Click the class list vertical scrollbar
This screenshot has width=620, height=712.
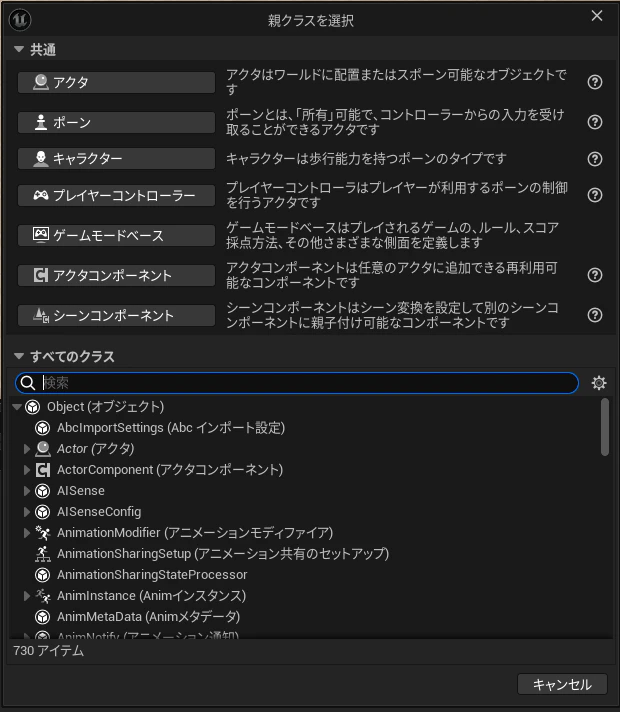point(605,427)
